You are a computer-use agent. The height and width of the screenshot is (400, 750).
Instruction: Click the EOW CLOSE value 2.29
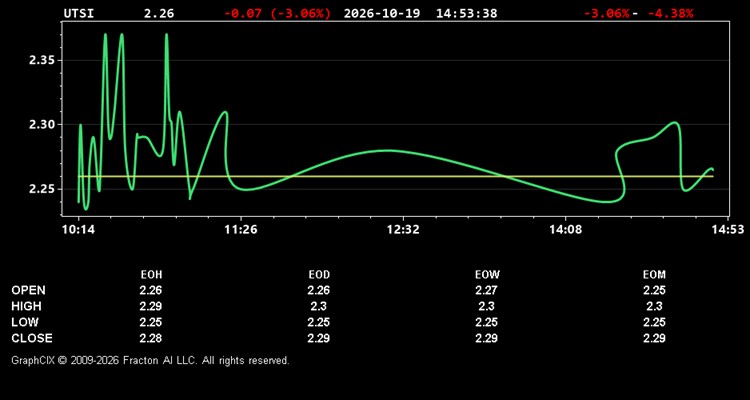click(486, 338)
